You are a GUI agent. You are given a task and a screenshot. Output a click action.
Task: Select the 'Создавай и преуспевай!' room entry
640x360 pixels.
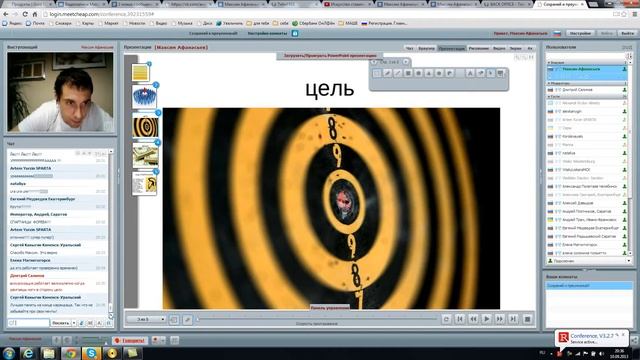(x=589, y=286)
